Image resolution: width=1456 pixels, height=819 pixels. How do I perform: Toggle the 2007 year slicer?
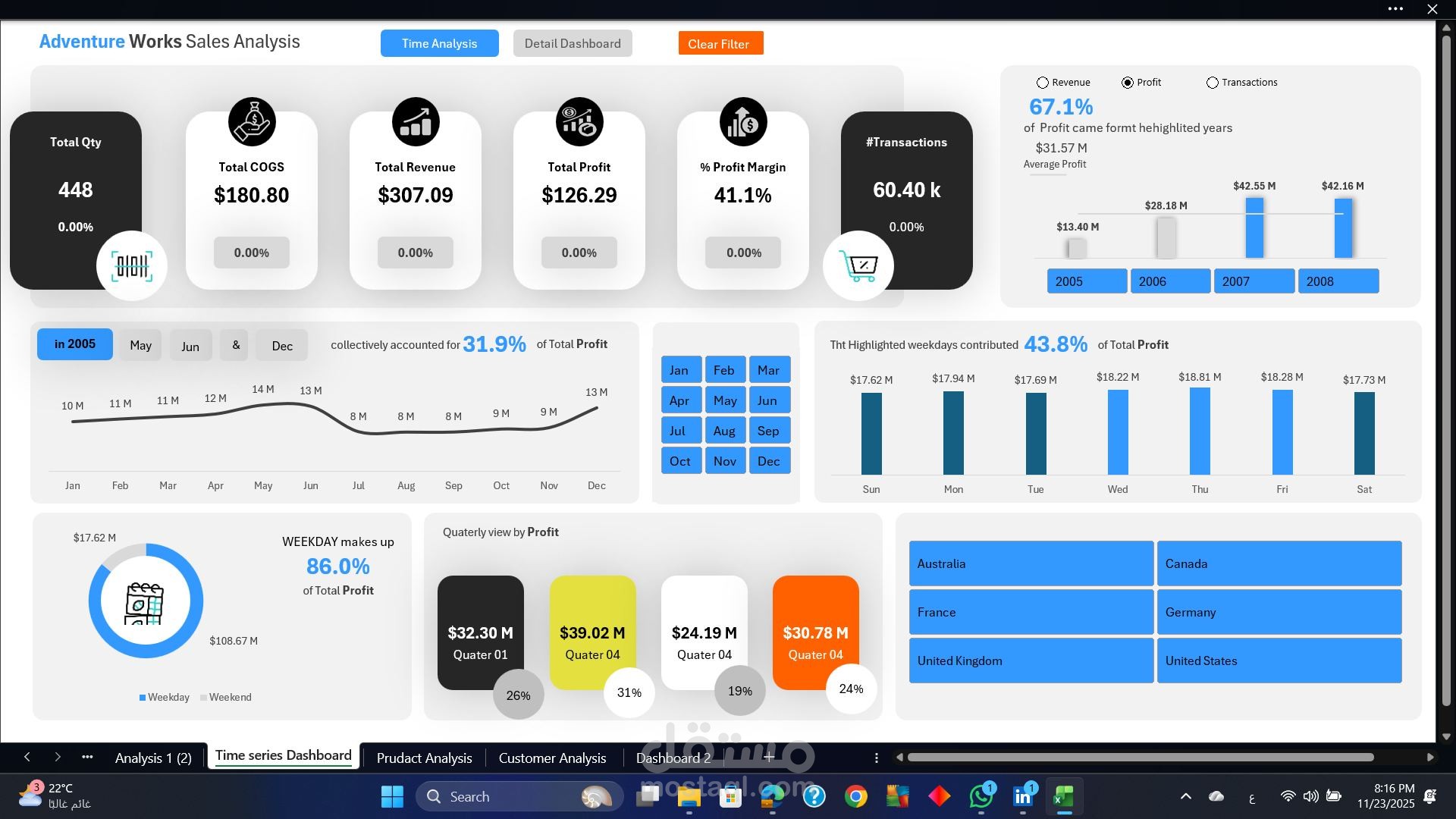click(1254, 281)
